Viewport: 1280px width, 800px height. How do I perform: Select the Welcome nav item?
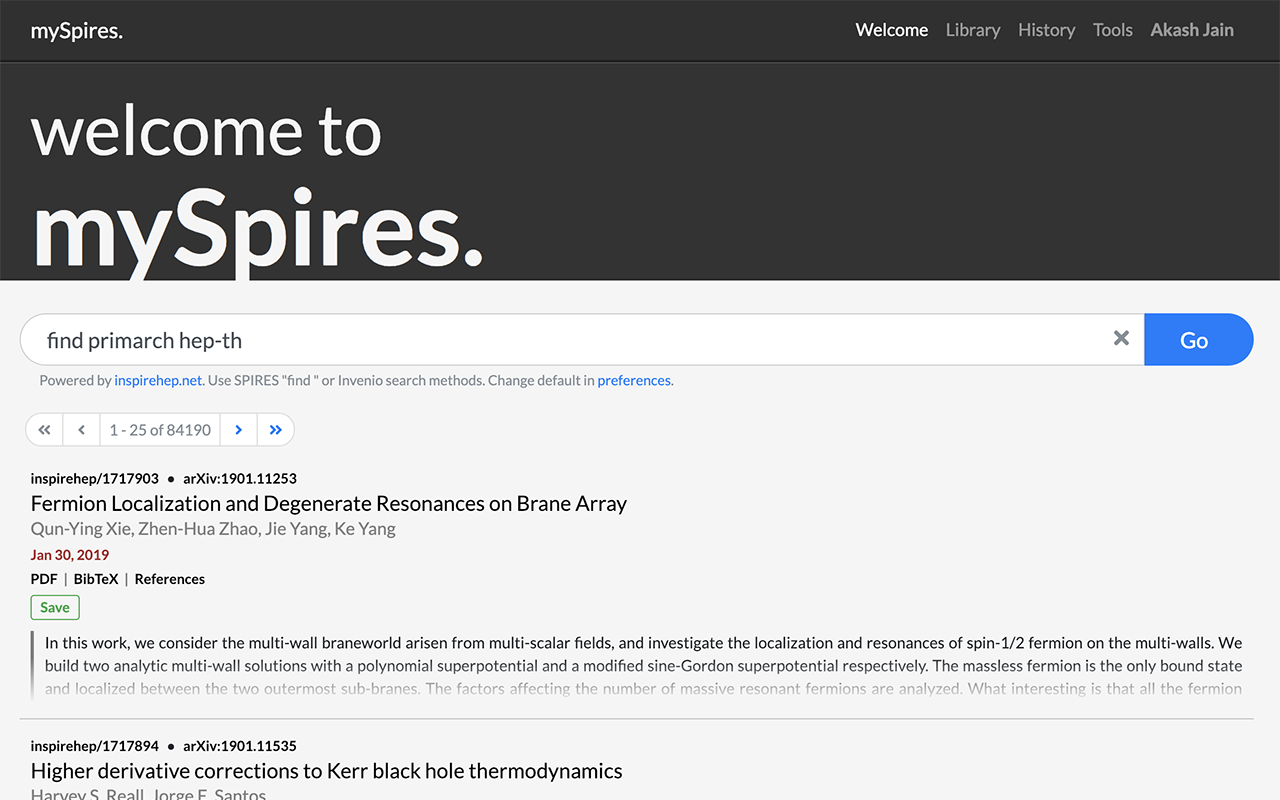[x=891, y=30]
